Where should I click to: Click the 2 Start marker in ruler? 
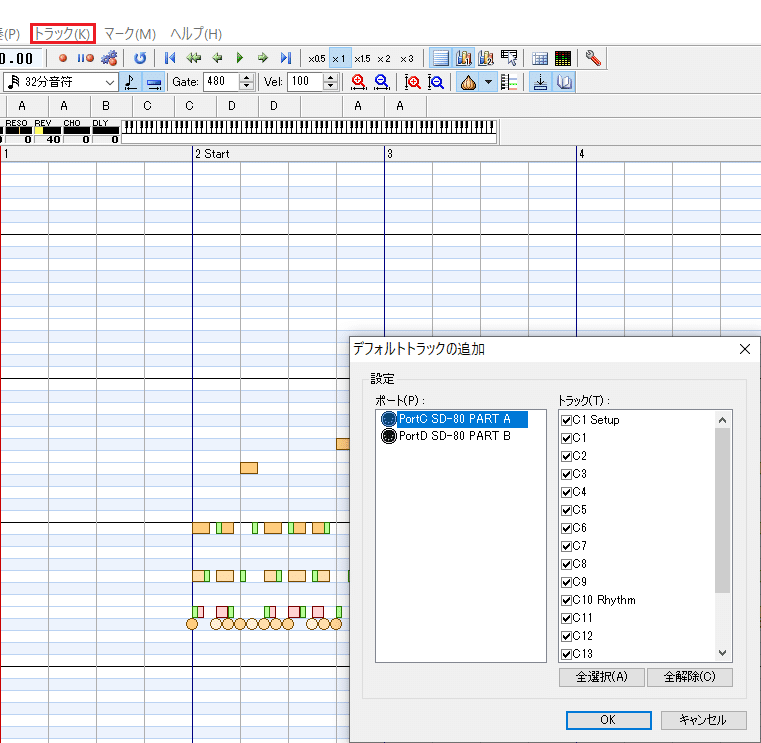click(x=212, y=154)
